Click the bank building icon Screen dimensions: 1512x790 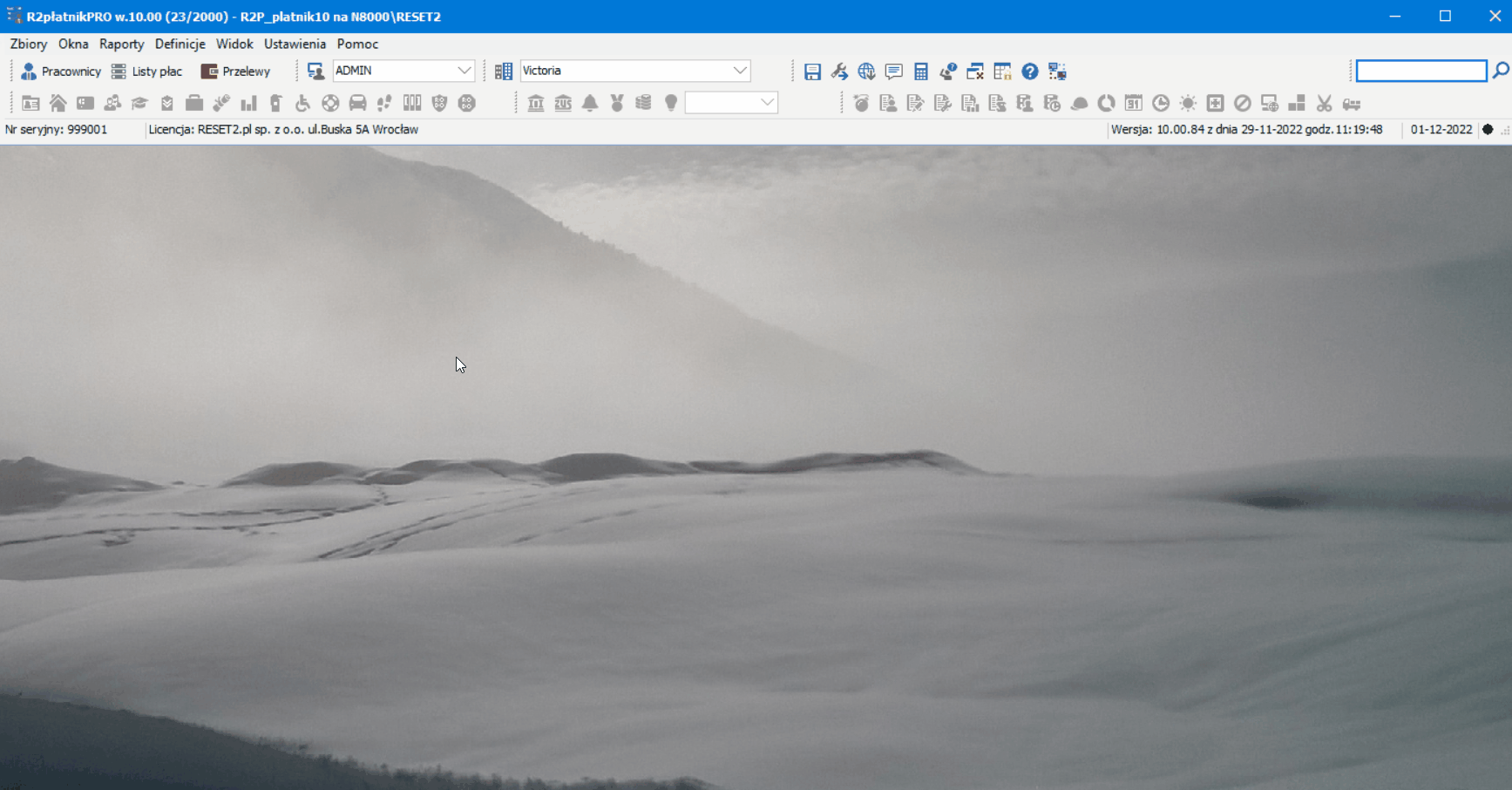click(536, 104)
